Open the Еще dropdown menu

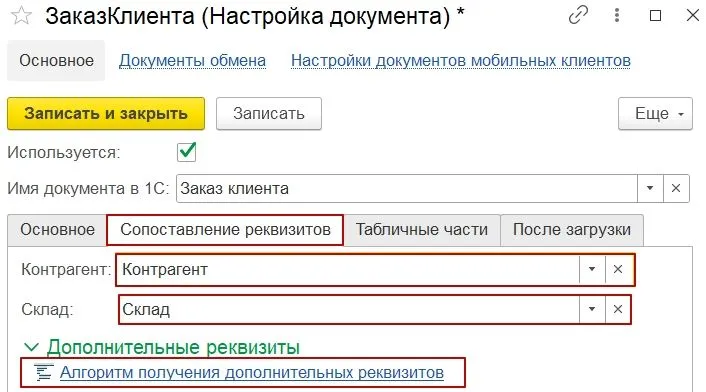[655, 113]
